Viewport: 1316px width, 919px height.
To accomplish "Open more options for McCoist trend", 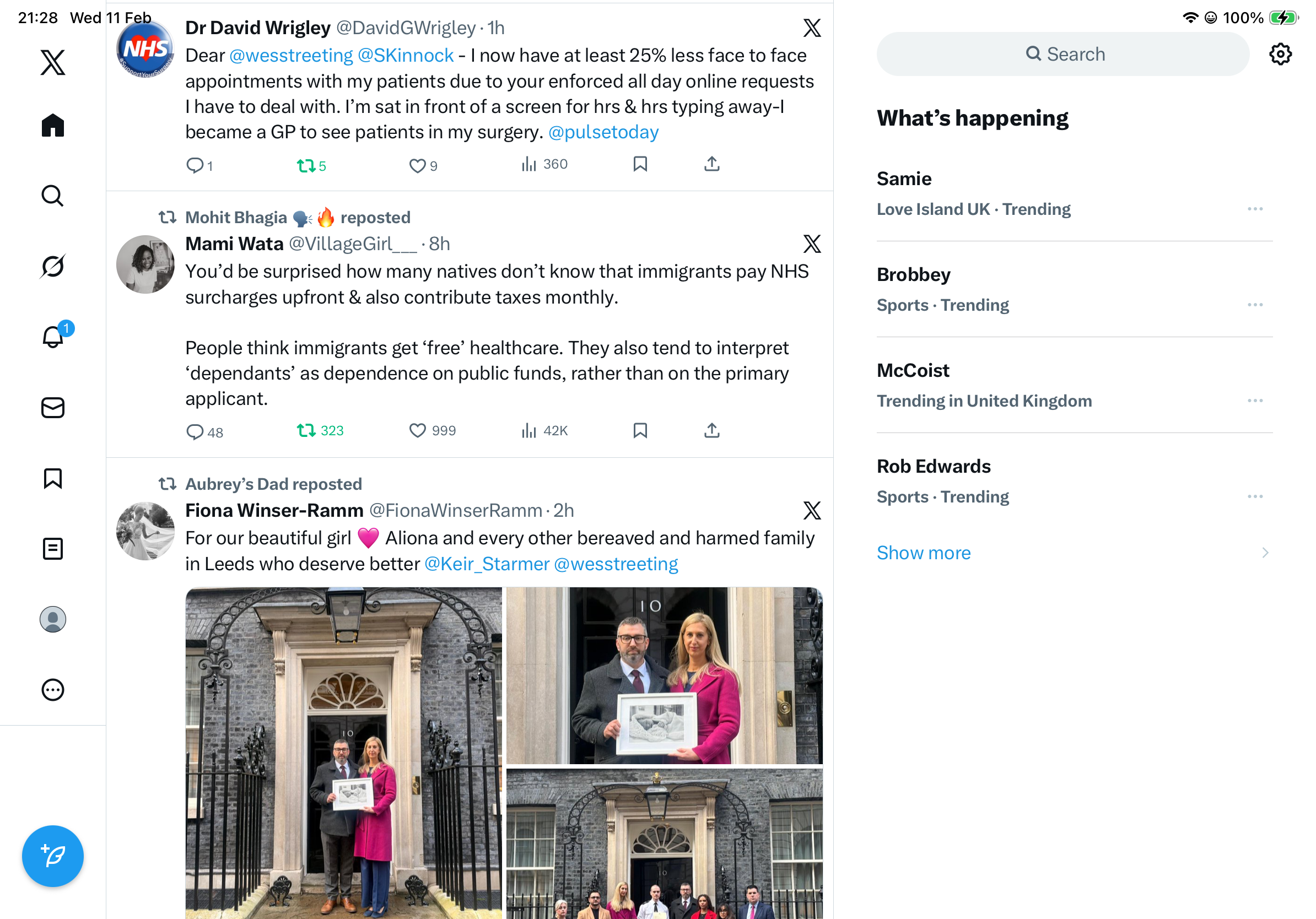I will pos(1255,401).
